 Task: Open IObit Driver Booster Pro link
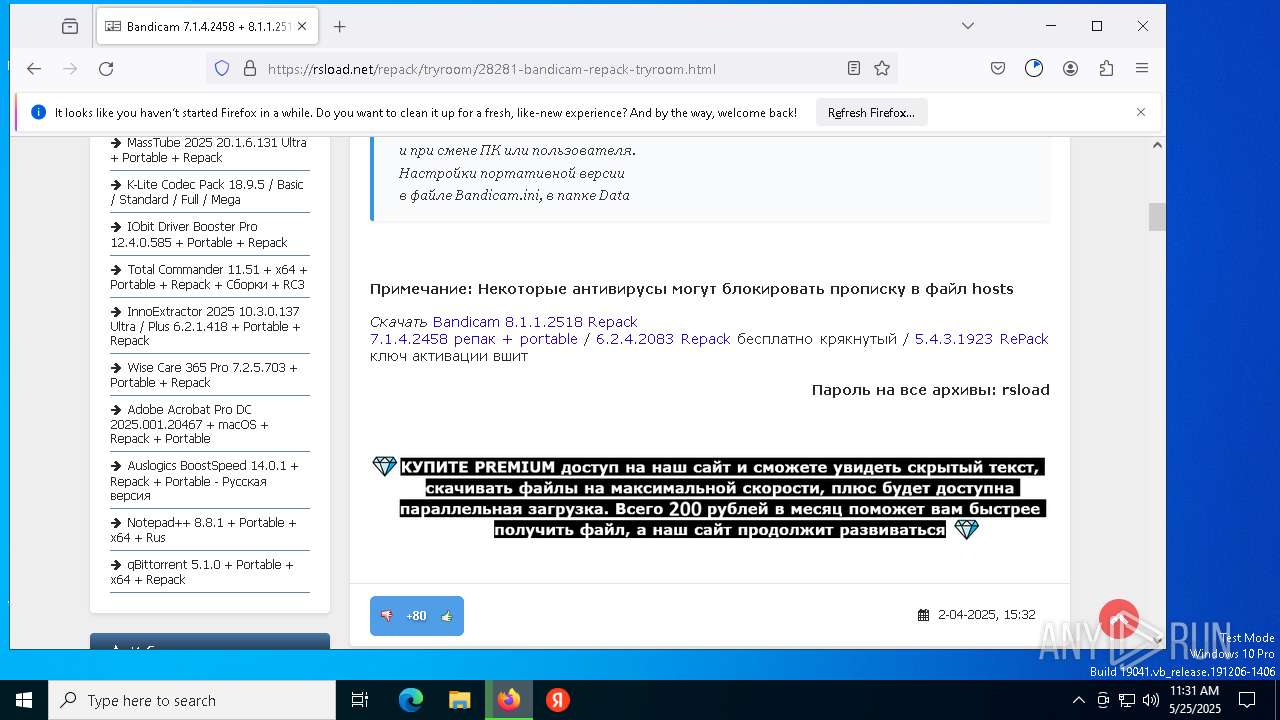tap(199, 235)
